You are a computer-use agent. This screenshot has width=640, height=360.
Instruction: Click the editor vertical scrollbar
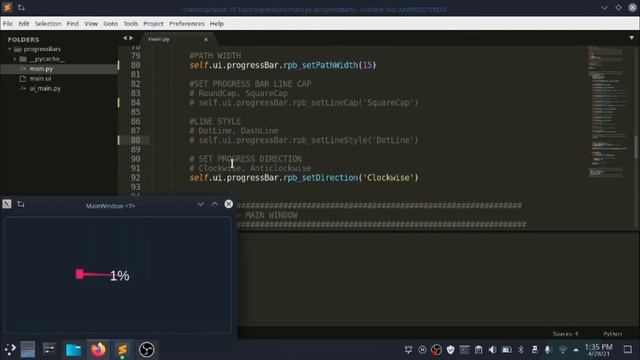tap(636, 146)
